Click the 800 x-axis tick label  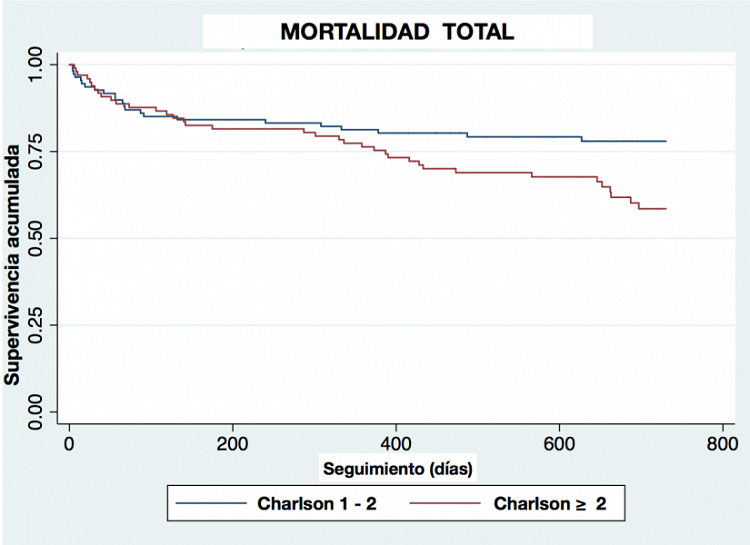pos(722,443)
